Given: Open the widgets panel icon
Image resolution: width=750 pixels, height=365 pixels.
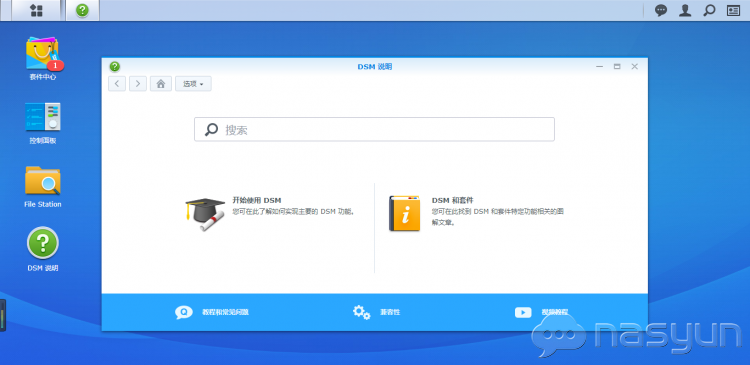Looking at the screenshot, I should 733,11.
